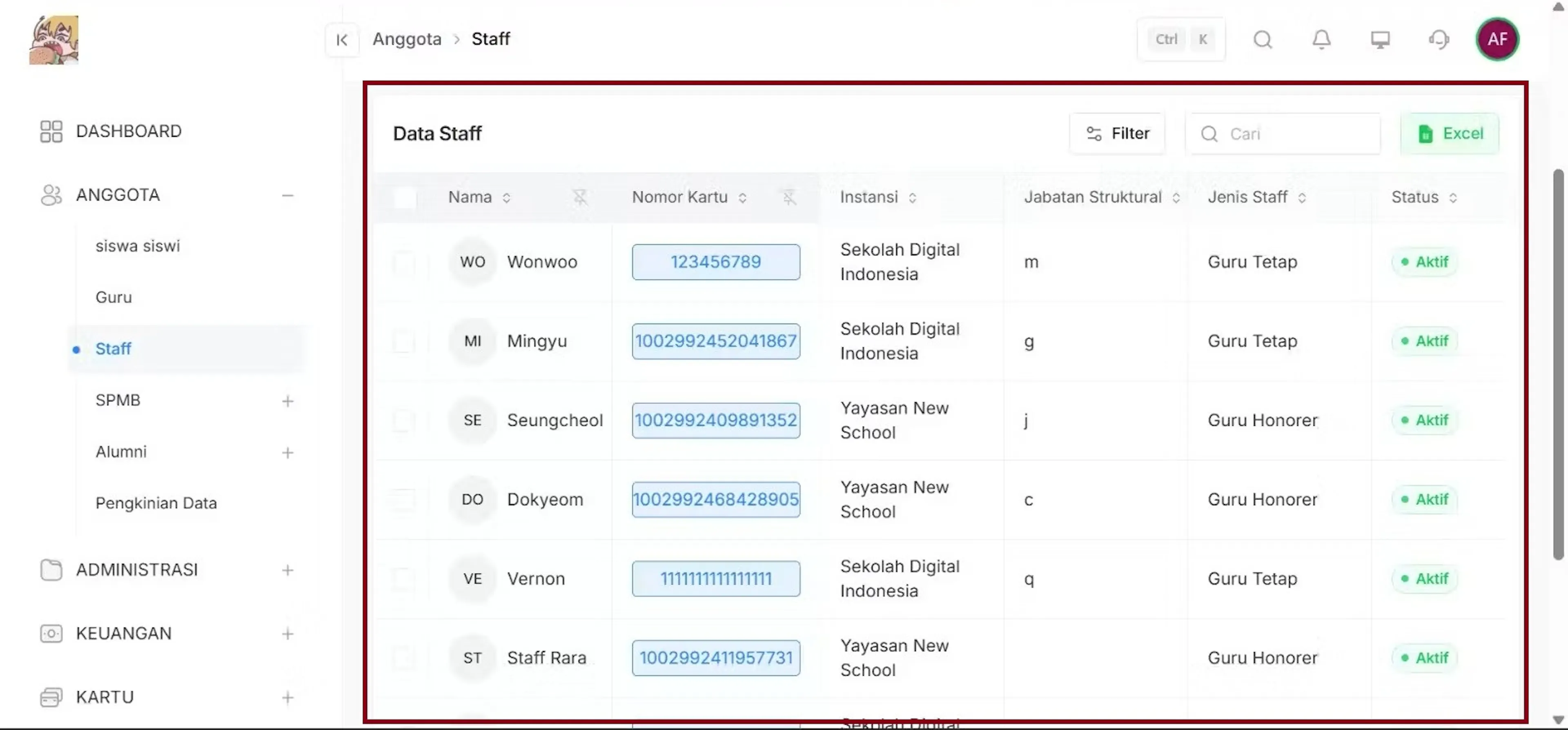This screenshot has height=730, width=1568.
Task: Click the WO avatar for Wonwoo
Action: [472, 262]
